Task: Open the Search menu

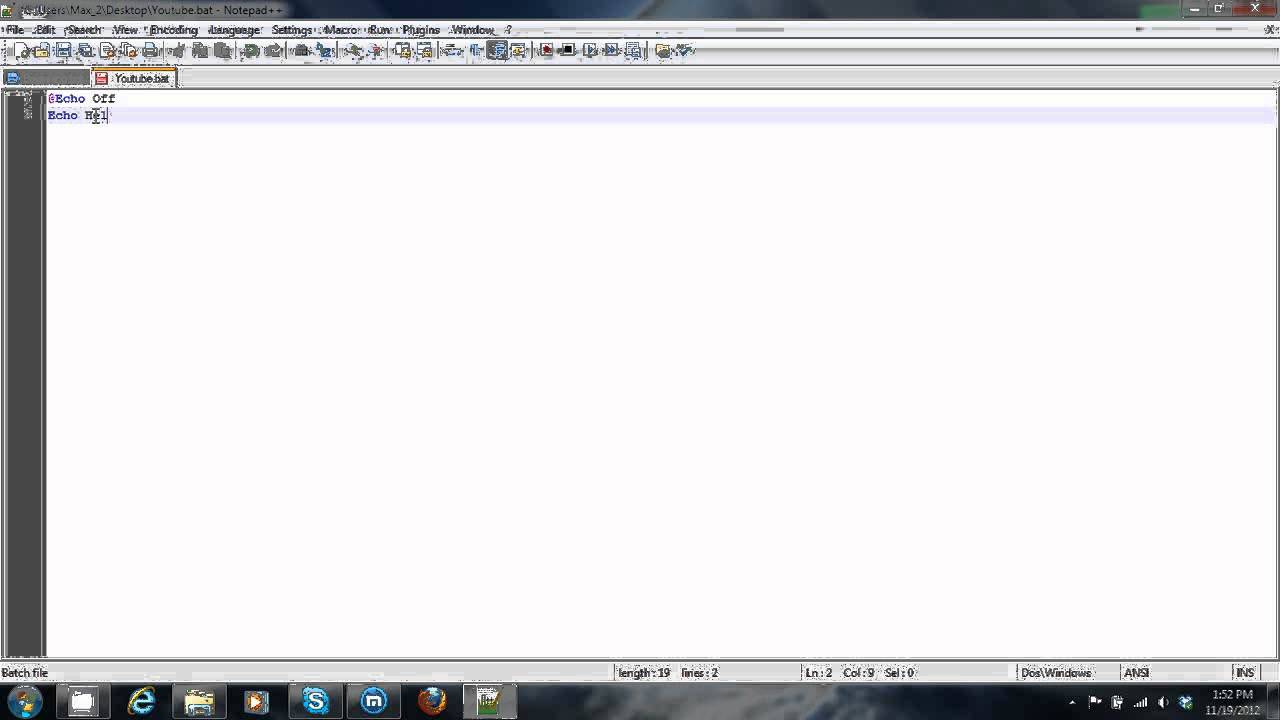Action: point(84,30)
